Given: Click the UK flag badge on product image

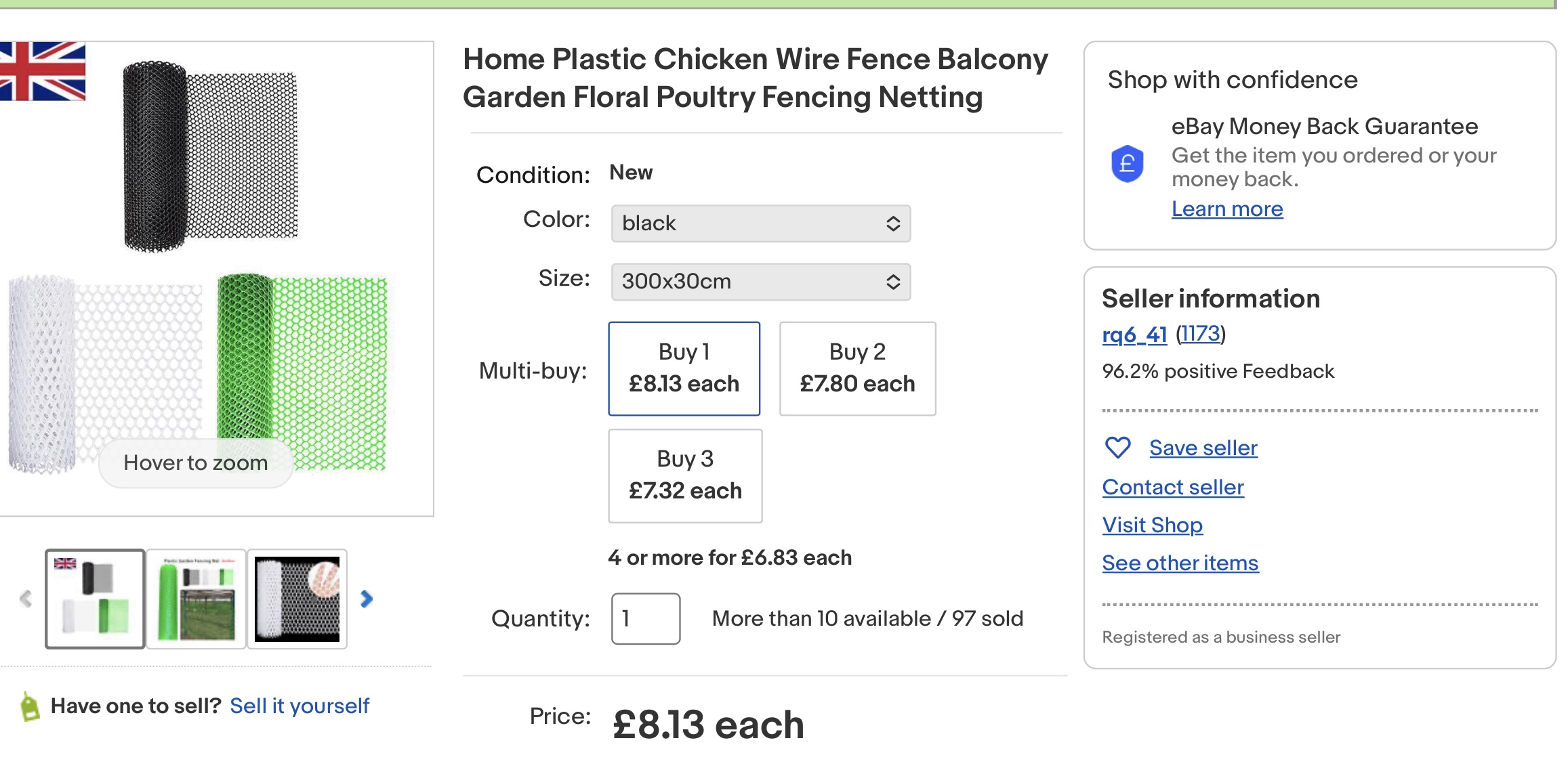Looking at the screenshot, I should [43, 71].
